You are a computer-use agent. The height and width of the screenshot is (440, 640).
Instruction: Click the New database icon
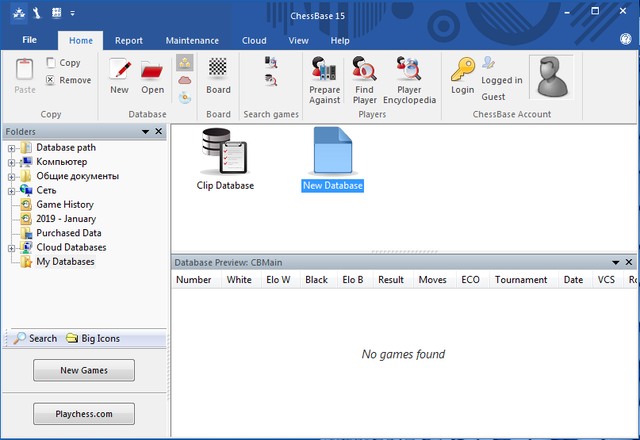click(119, 76)
